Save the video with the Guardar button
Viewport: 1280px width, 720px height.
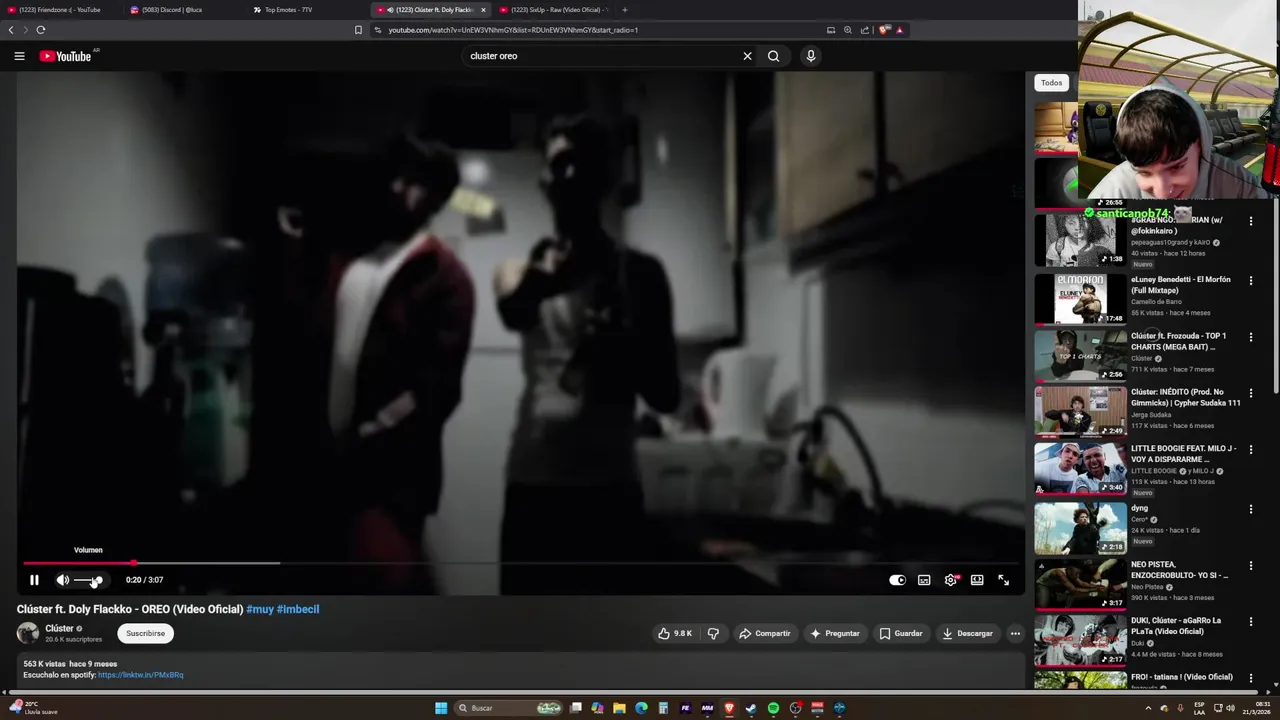click(x=901, y=633)
